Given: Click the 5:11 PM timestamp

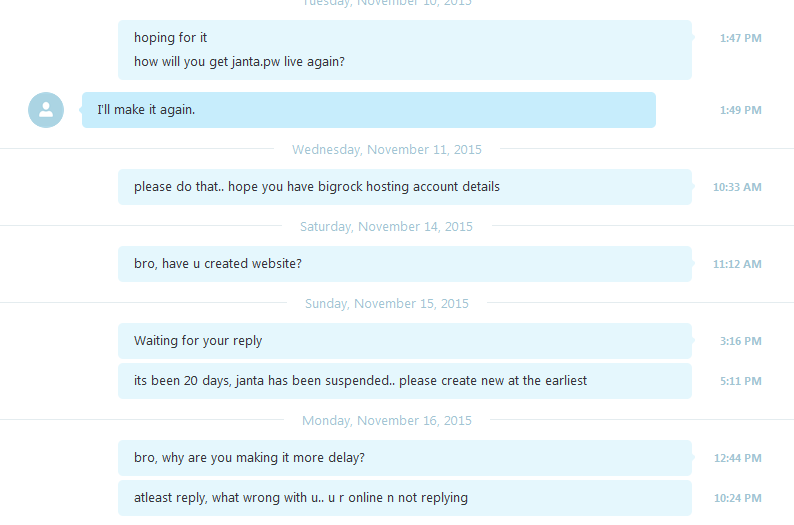Looking at the screenshot, I should point(740,381).
